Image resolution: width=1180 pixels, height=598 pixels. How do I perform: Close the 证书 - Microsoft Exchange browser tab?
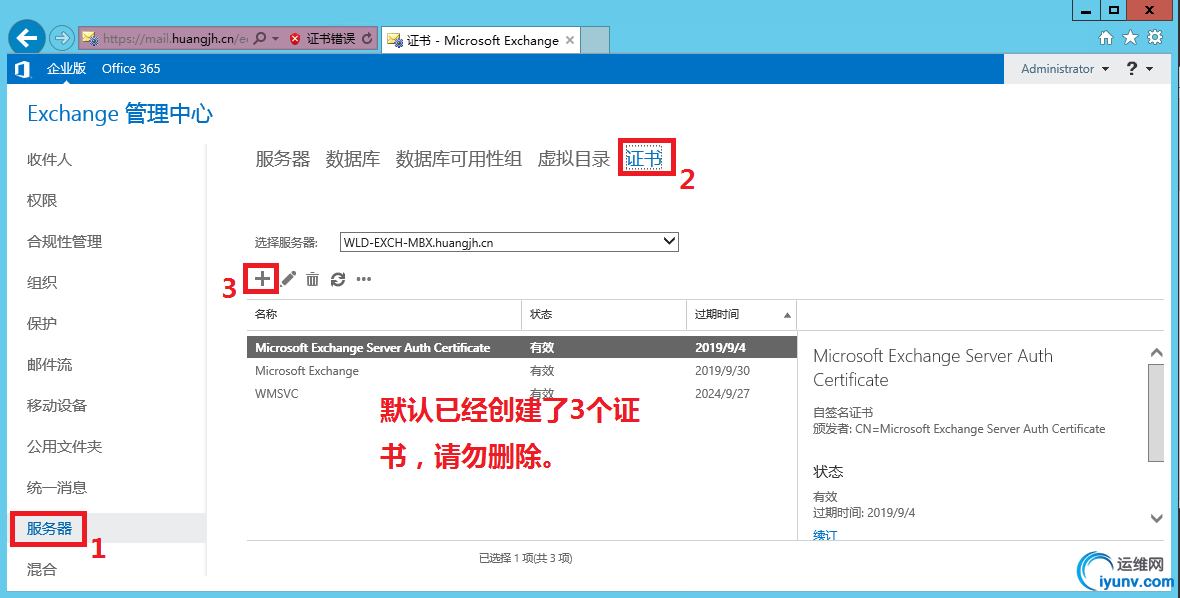click(x=570, y=41)
